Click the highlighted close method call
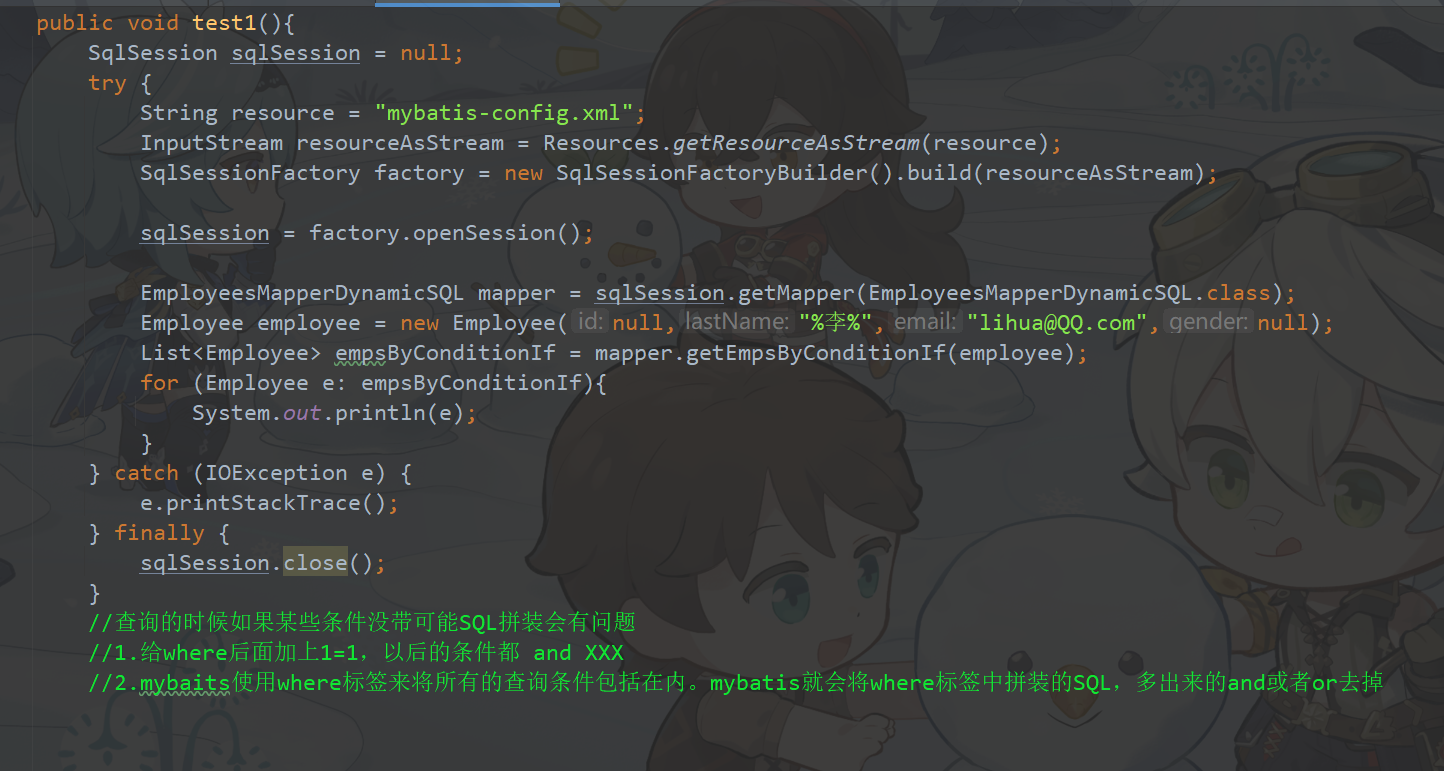The image size is (1444, 771). coord(315,563)
